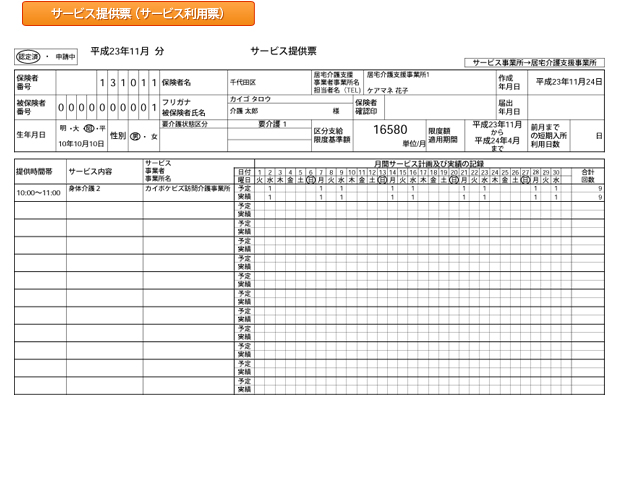Select the circled 男 gender option
This screenshot has width=618, height=481.
[135, 137]
